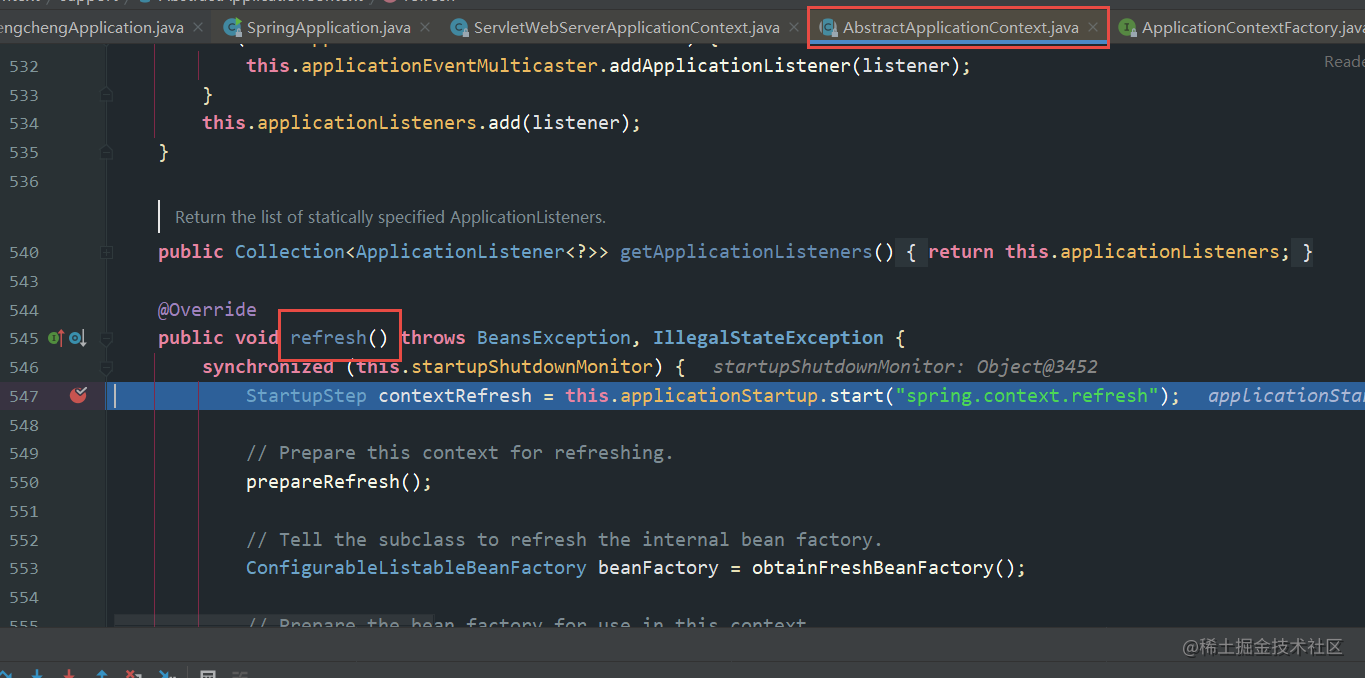Click the ApplicationContextFactory.java interface icon

click(x=1127, y=28)
